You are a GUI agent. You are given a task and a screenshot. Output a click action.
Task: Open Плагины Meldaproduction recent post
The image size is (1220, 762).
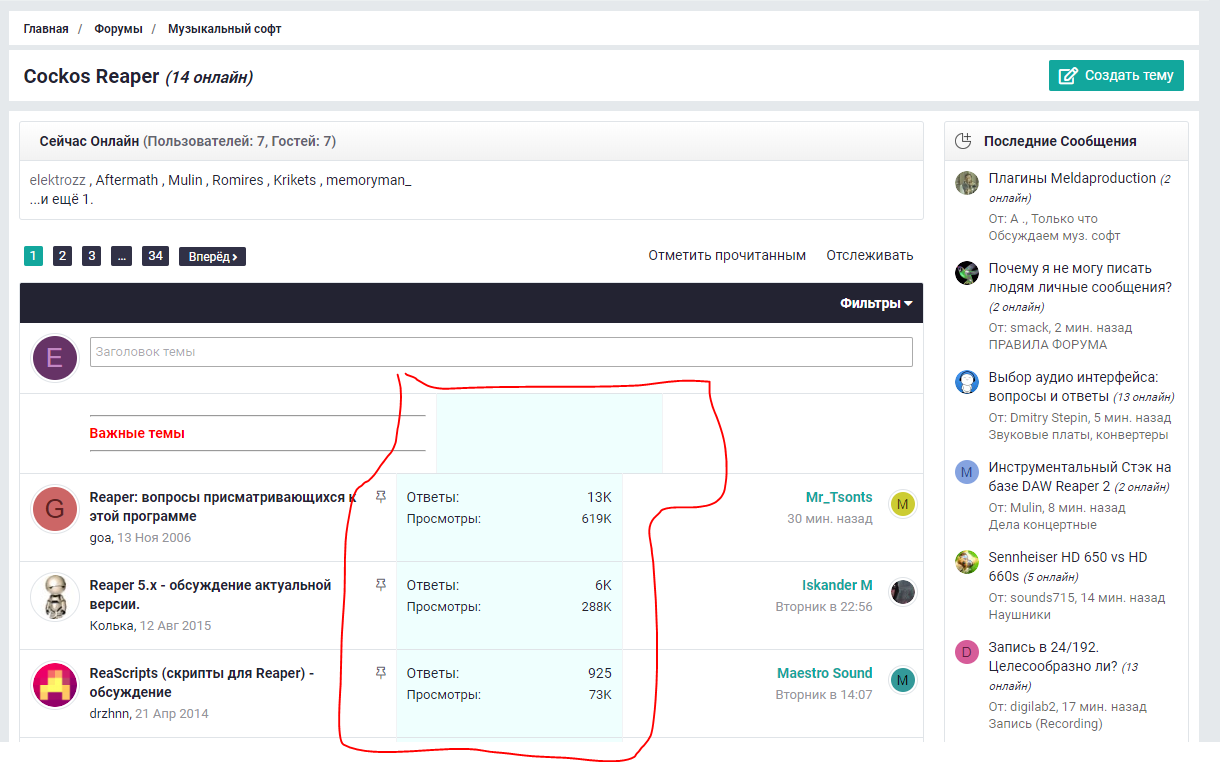(1072, 178)
